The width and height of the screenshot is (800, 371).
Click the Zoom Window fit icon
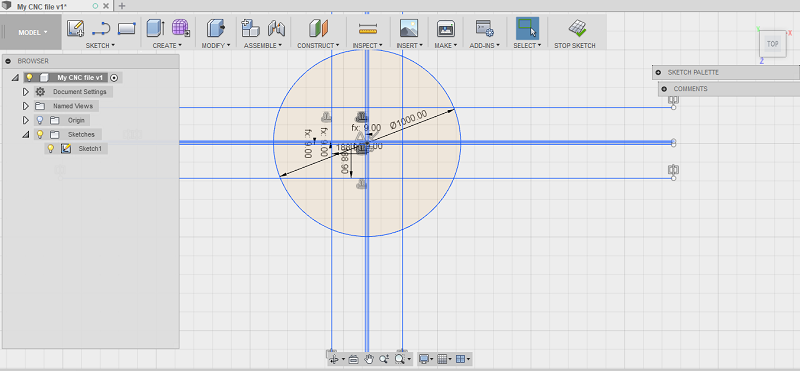point(399,359)
